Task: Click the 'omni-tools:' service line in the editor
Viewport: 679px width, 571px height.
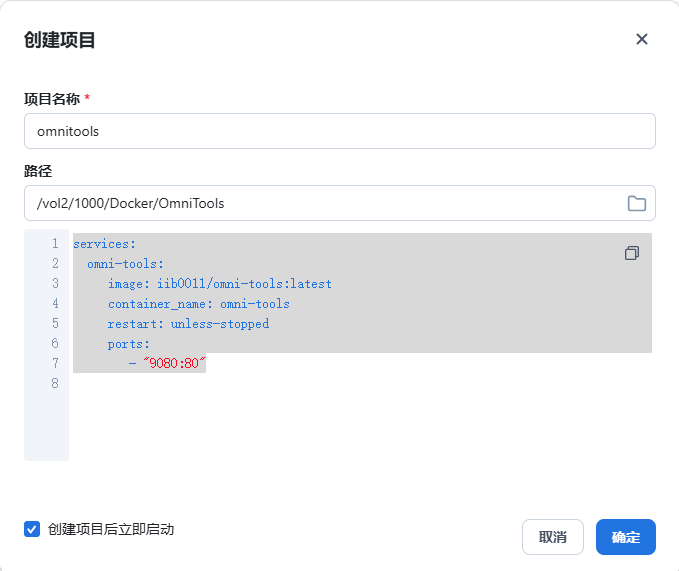Action: (x=125, y=264)
